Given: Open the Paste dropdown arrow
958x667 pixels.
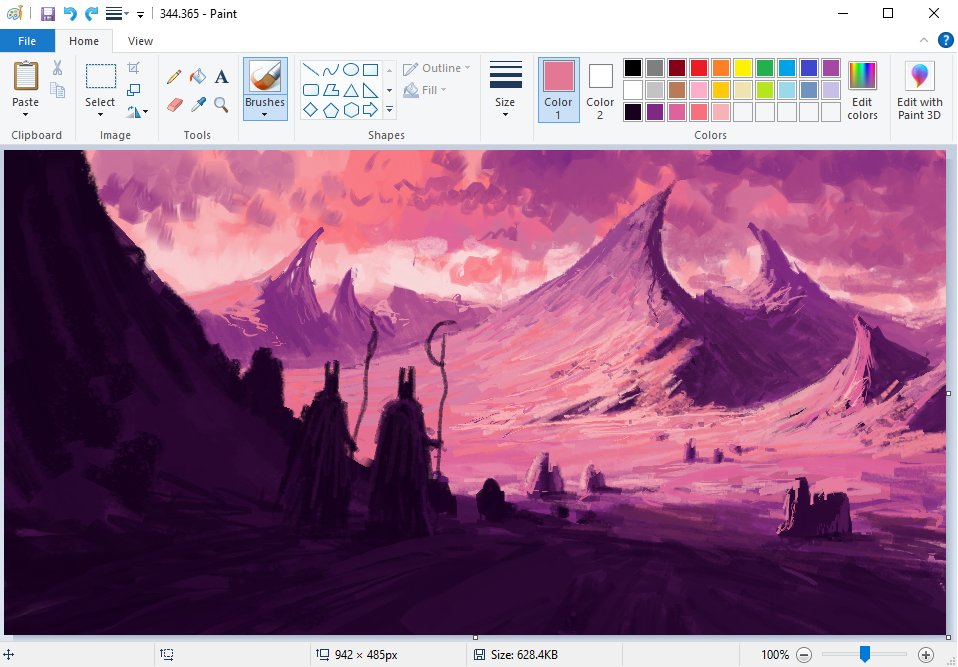Looking at the screenshot, I should (26, 114).
